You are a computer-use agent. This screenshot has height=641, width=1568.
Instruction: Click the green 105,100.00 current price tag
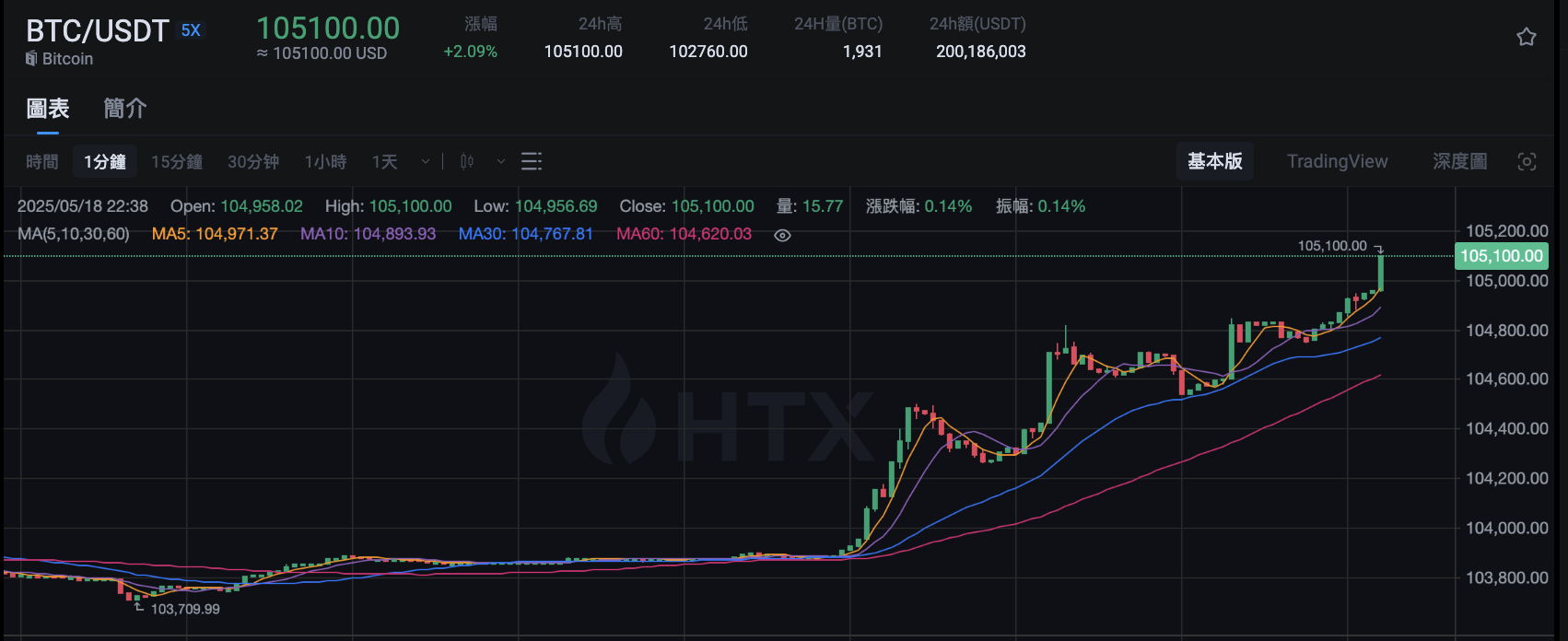[1502, 256]
